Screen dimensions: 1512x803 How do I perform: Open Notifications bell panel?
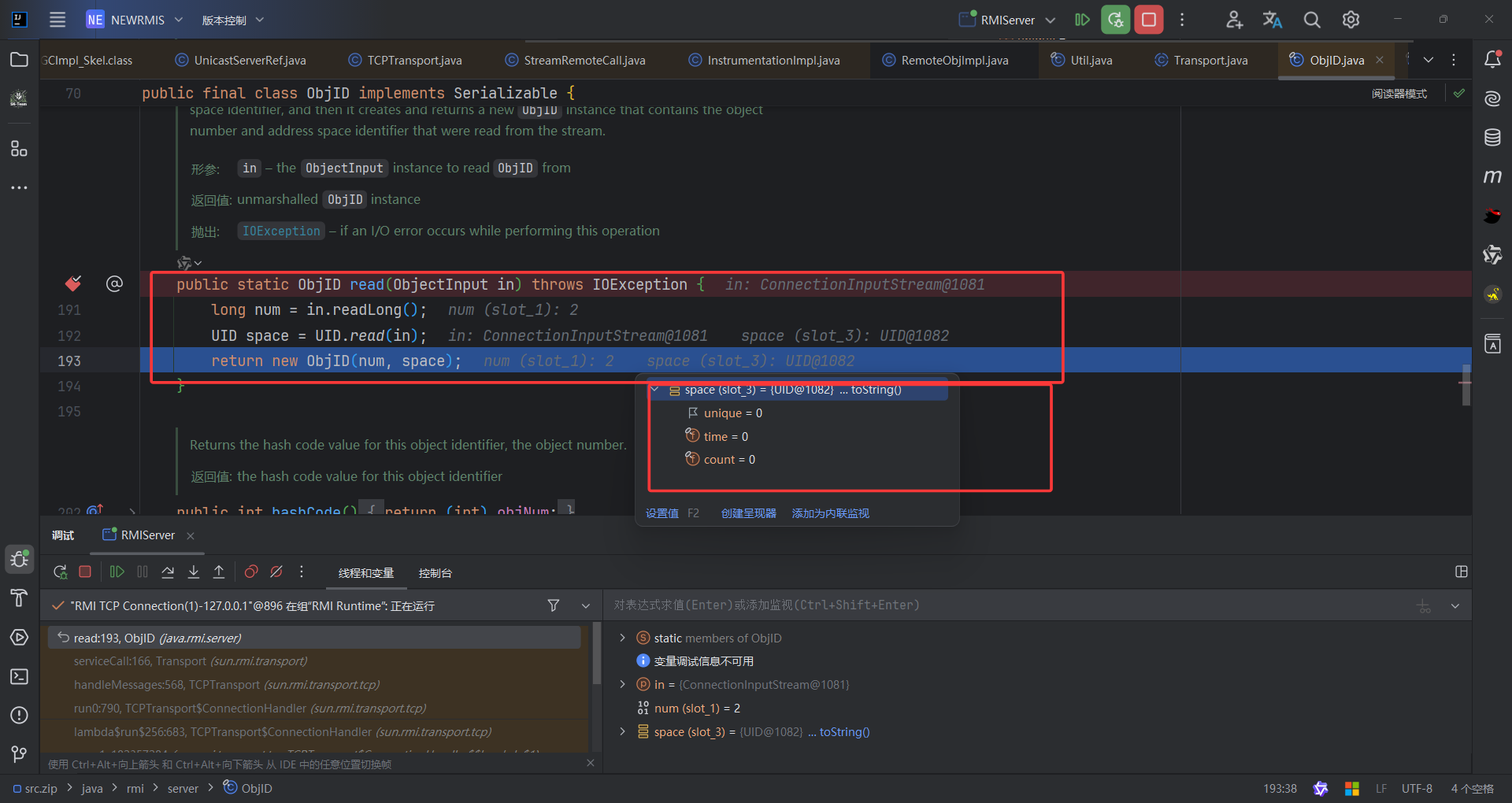pyautogui.click(x=1492, y=59)
